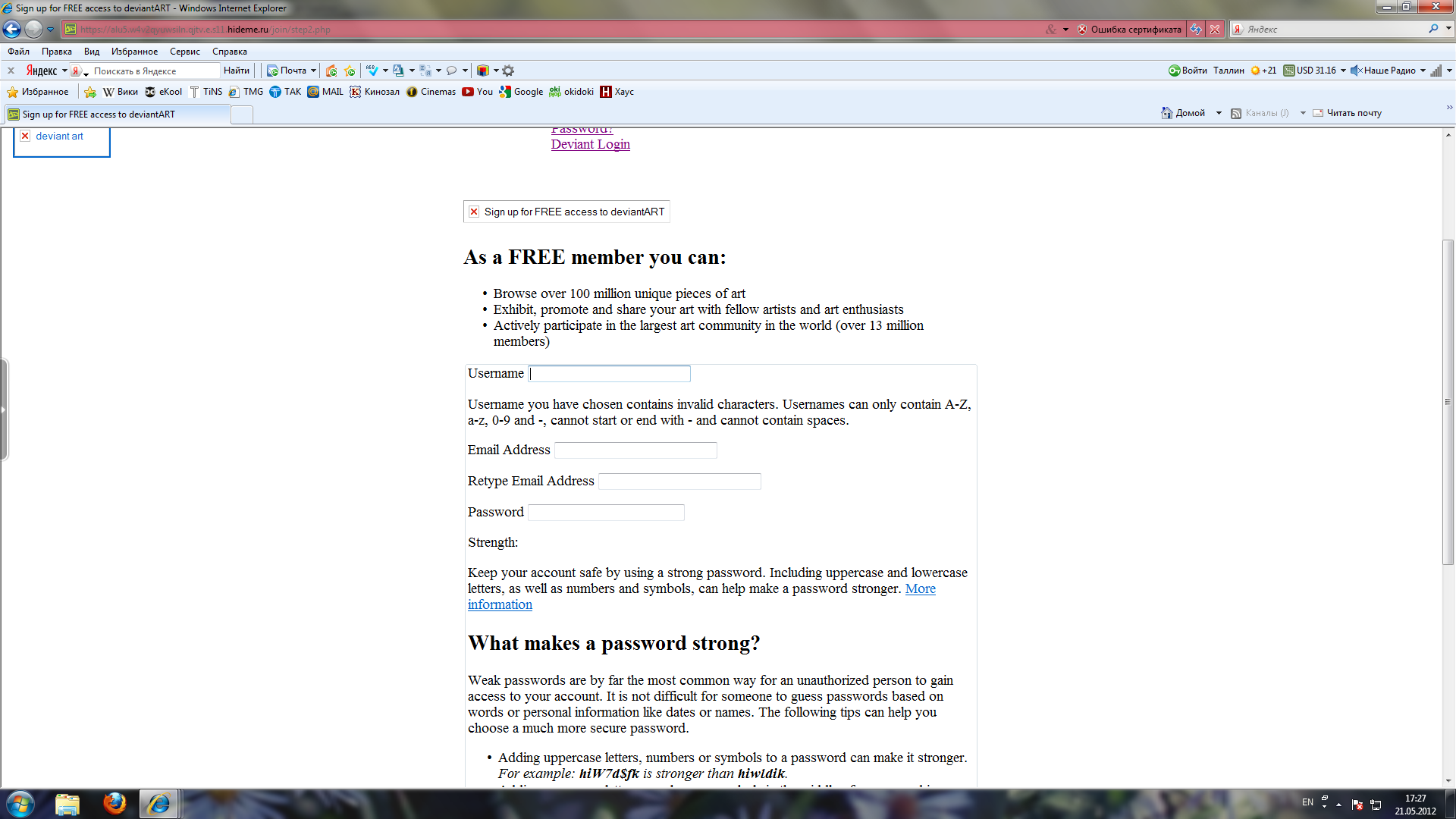Screen dimensions: 1456x819
Task: Click the search magnifier in Яндекс box
Action: (1433, 29)
